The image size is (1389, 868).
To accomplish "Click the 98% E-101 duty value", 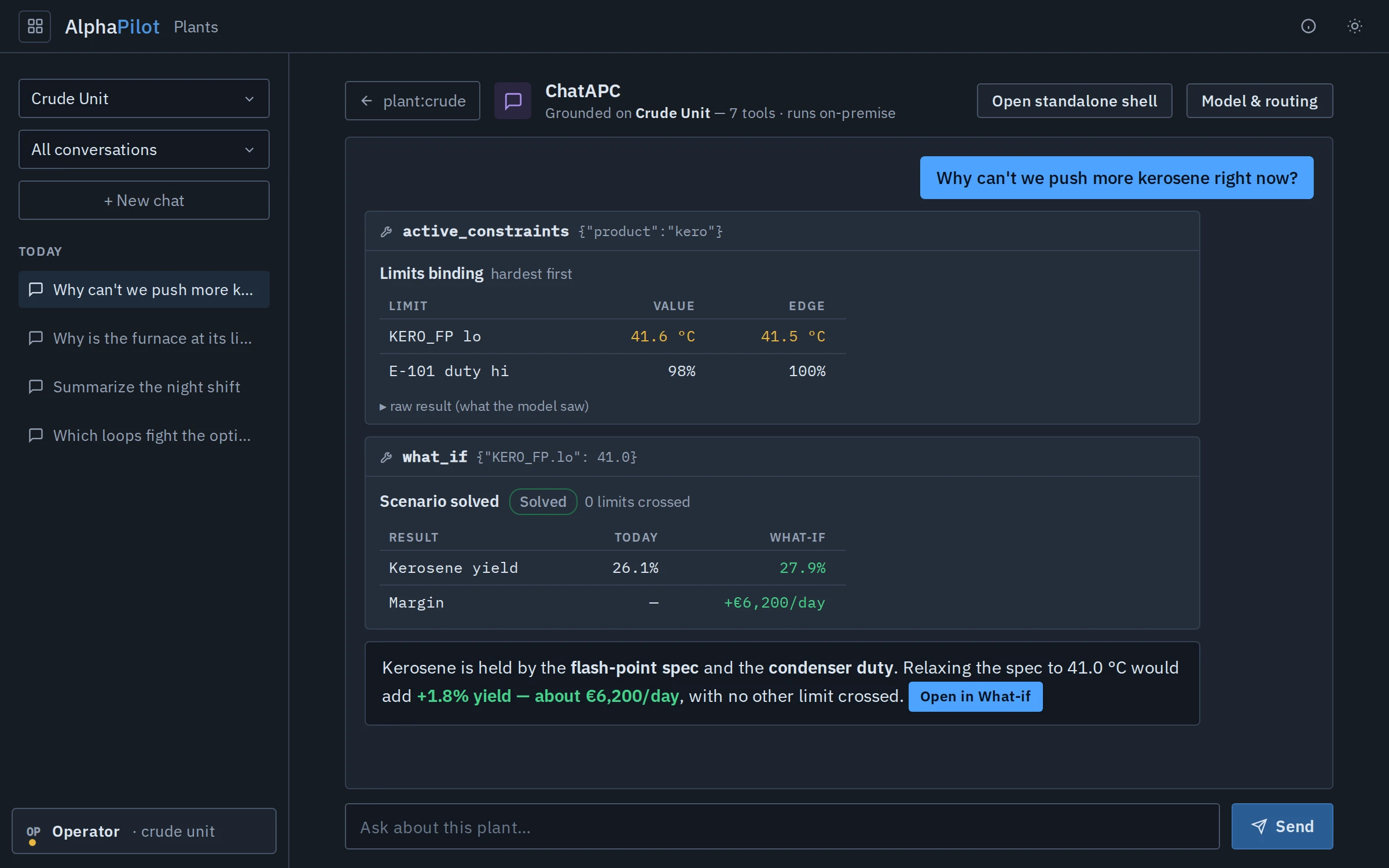I will pos(682,371).
